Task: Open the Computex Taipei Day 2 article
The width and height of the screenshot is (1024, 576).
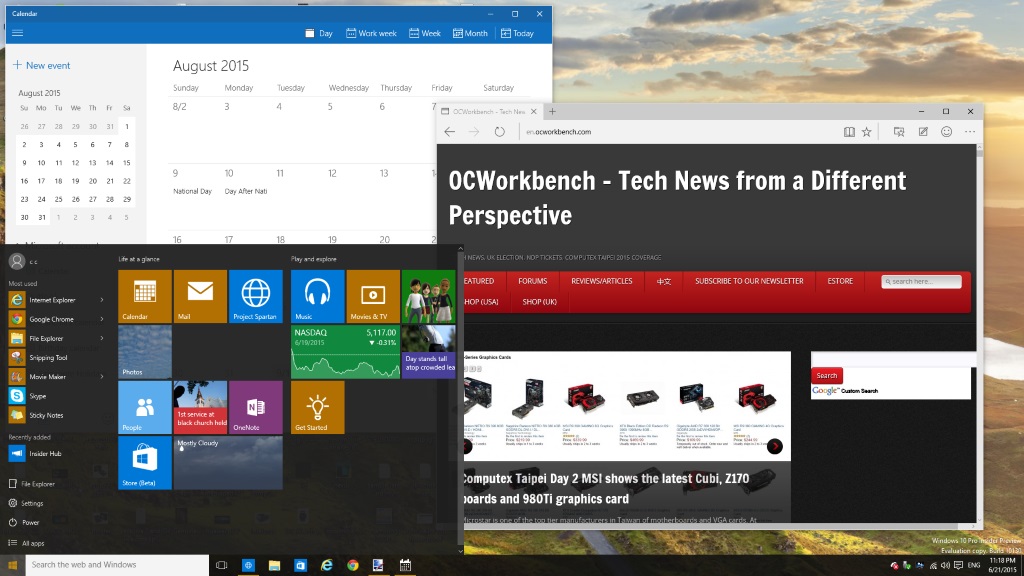Action: pyautogui.click(x=605, y=488)
